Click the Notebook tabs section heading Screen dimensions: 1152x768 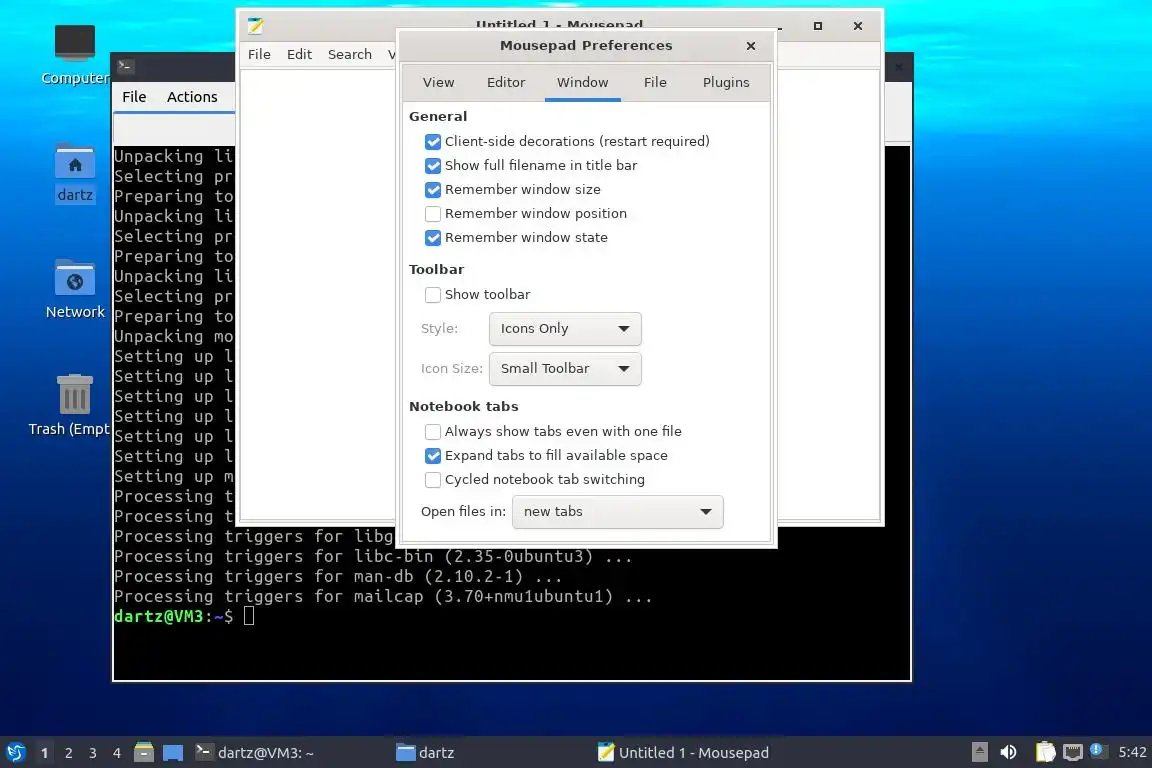click(464, 406)
